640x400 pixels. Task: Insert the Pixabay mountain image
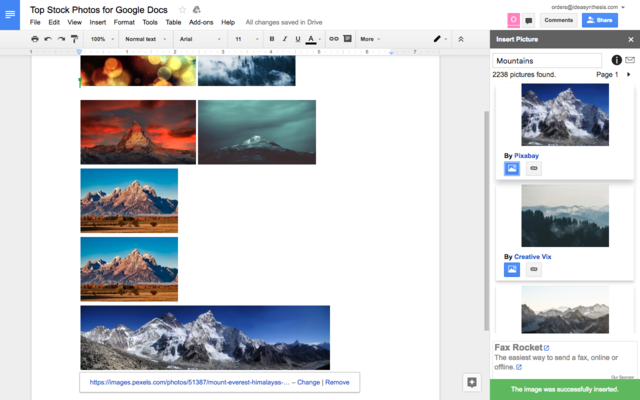click(x=512, y=168)
